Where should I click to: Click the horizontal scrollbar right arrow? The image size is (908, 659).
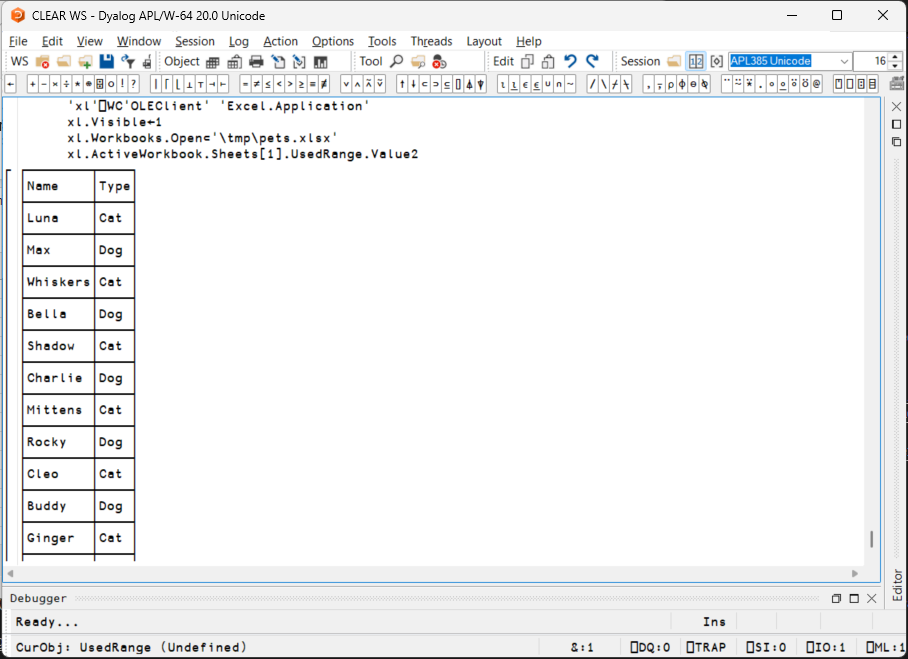click(855, 573)
